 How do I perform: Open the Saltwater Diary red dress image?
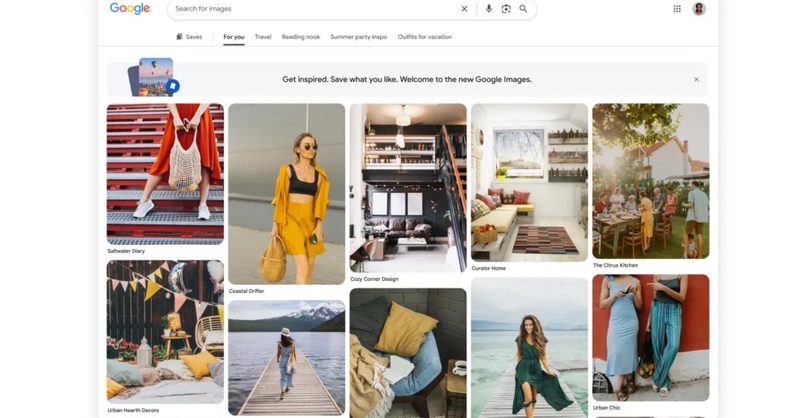point(165,174)
